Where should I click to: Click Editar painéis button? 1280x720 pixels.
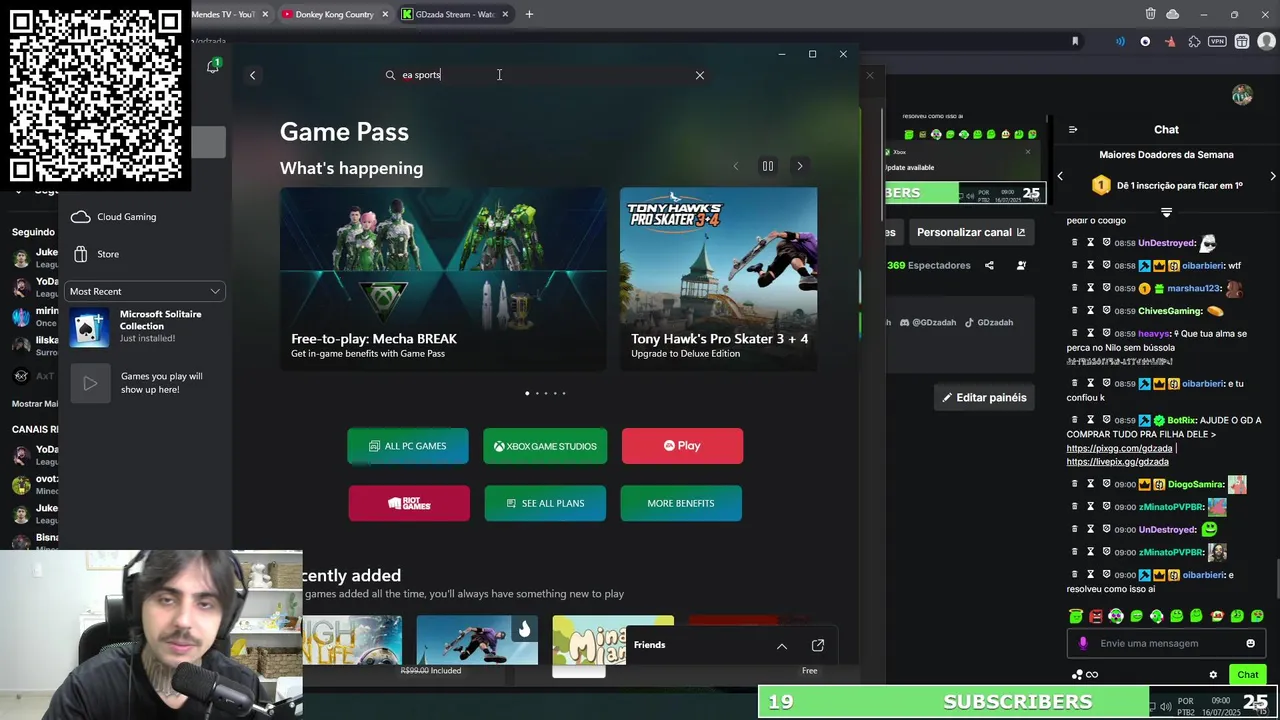click(x=983, y=398)
